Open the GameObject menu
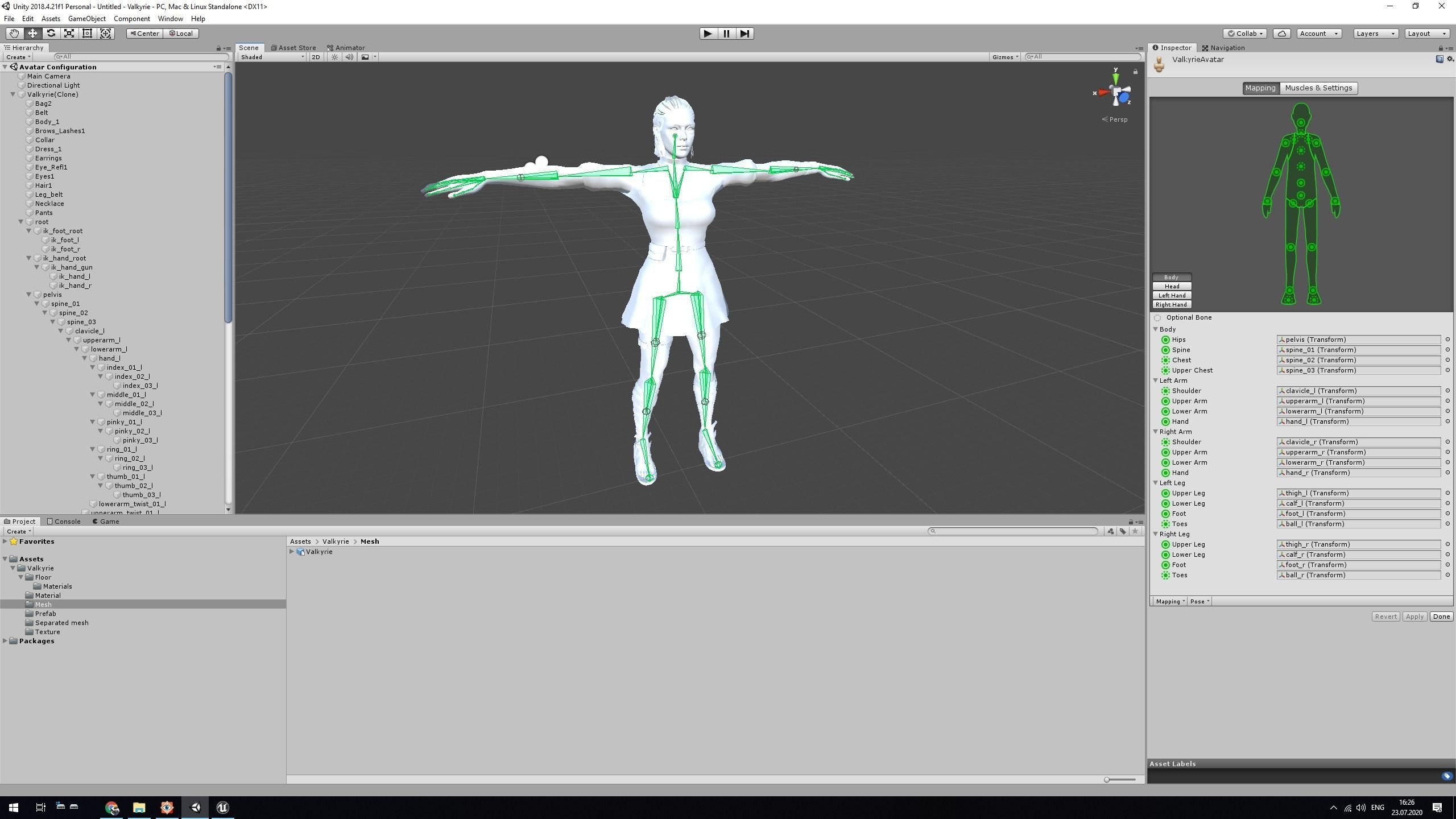Screen dimensions: 1456x819 (x=86, y=19)
